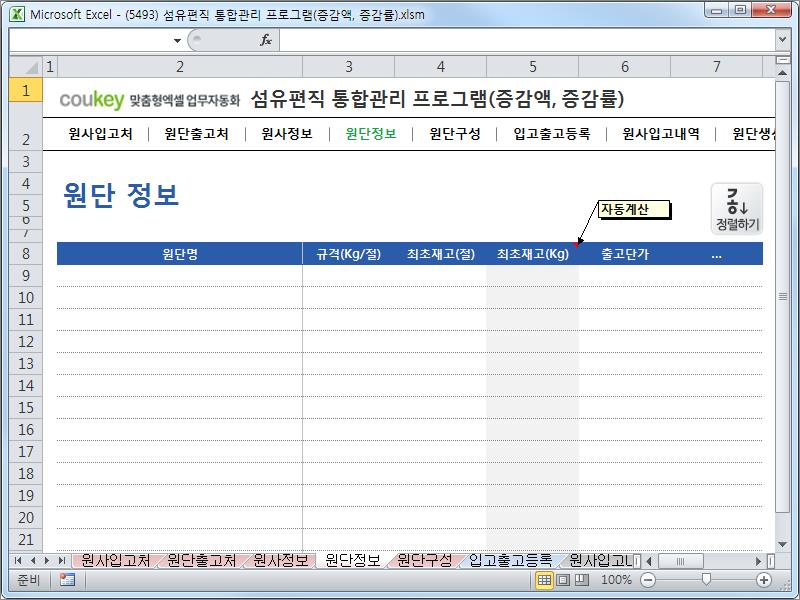Click the horizontal split box above scrollbar

pos(782,60)
